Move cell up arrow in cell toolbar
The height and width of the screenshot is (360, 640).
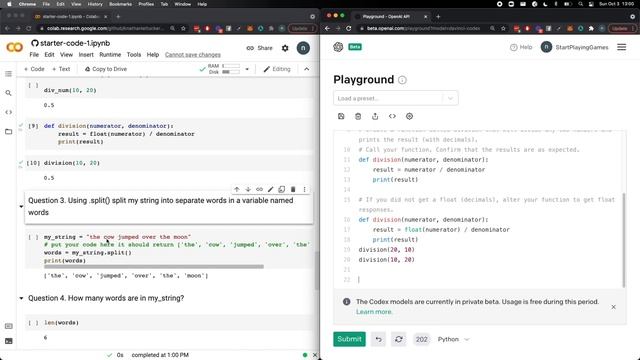(237, 189)
